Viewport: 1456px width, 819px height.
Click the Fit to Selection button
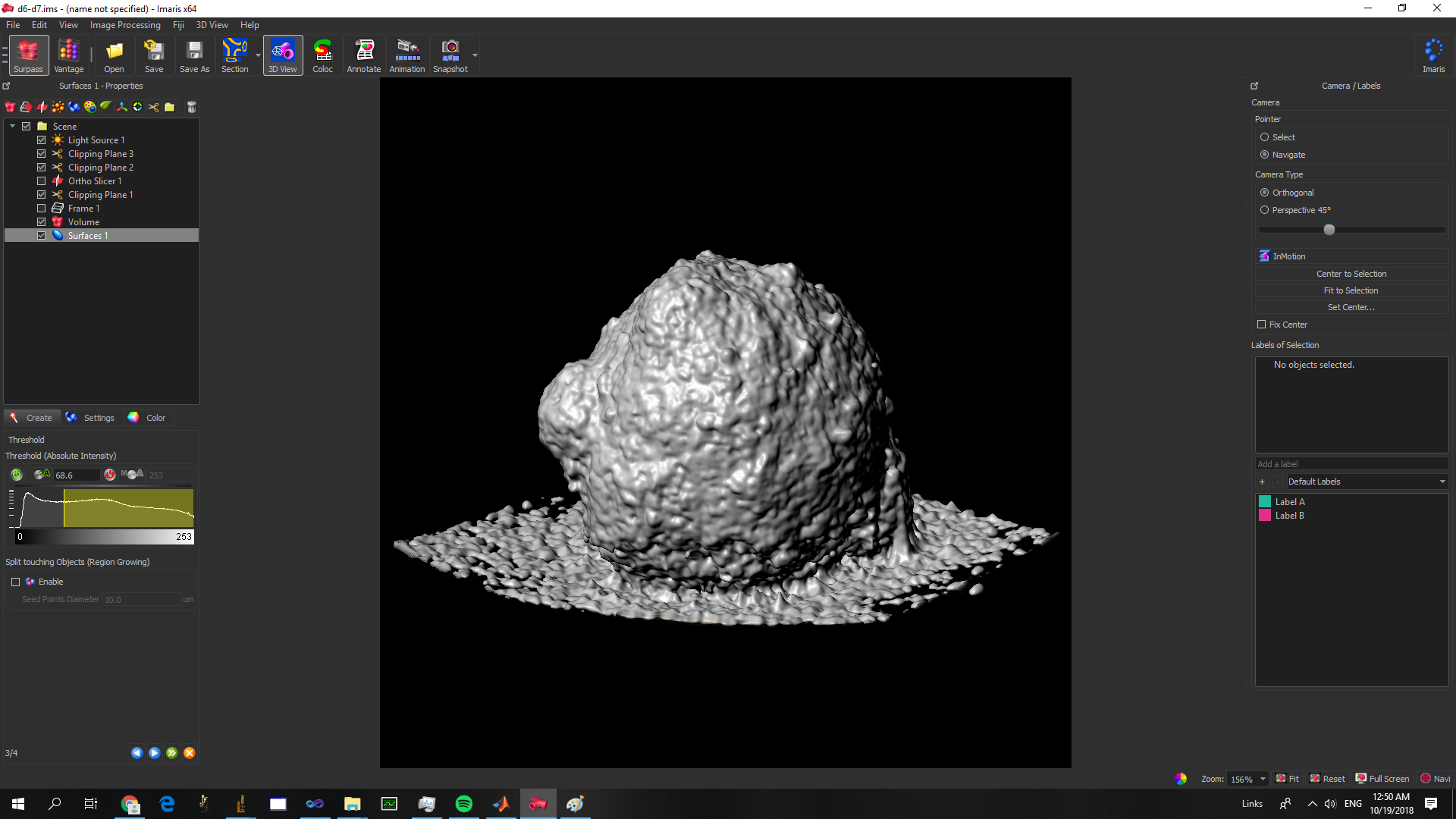point(1351,290)
